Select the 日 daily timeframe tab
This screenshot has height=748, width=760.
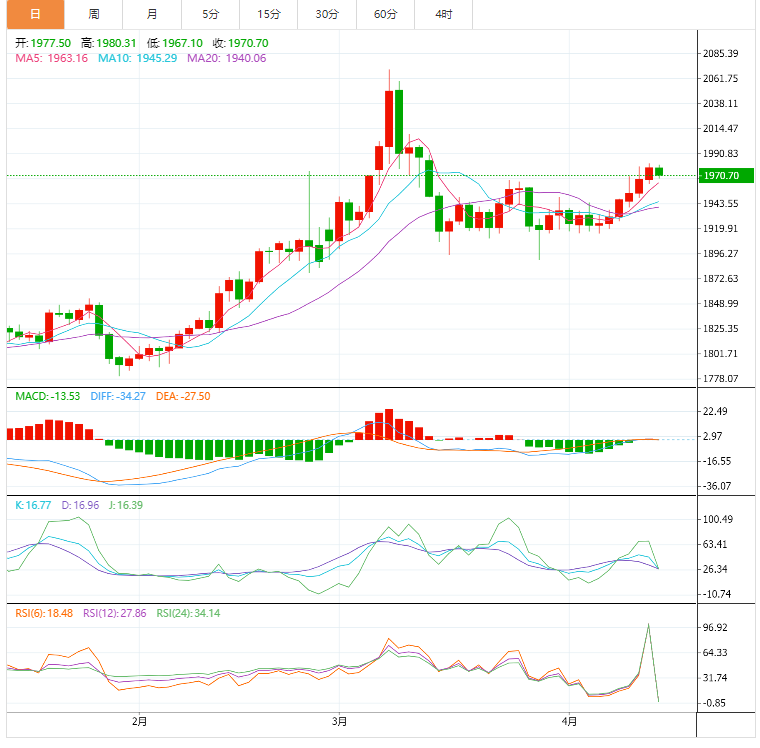click(x=35, y=15)
